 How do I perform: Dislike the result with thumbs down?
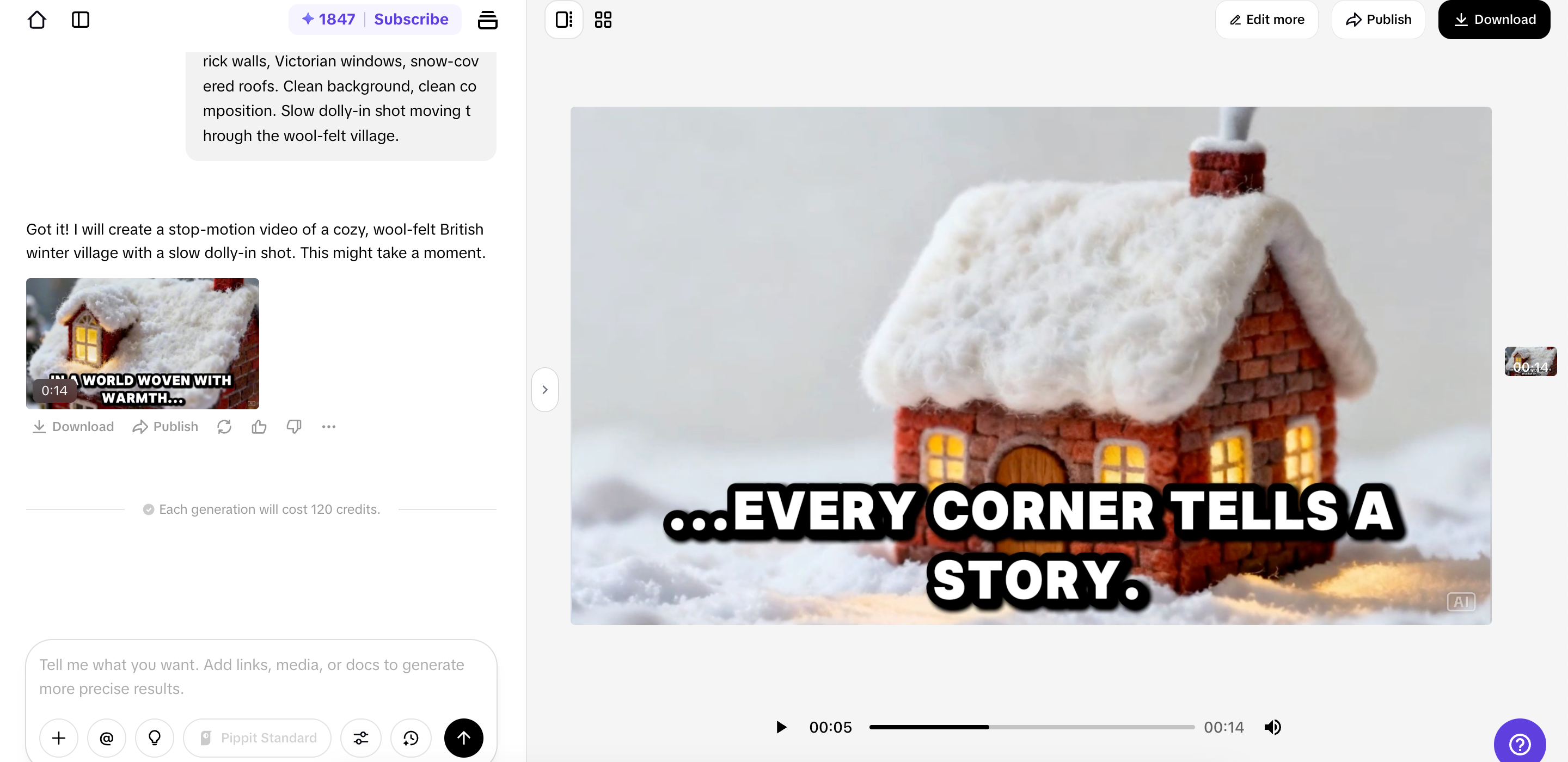pyautogui.click(x=294, y=426)
